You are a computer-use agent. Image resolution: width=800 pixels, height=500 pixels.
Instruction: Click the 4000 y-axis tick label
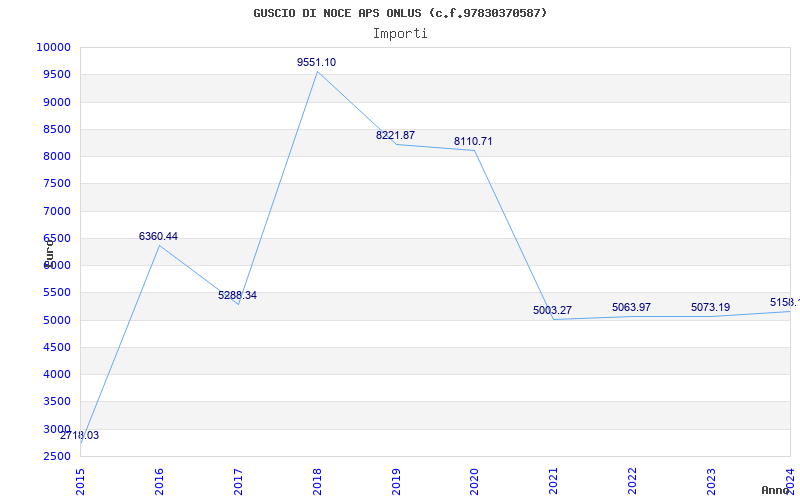pos(56,374)
